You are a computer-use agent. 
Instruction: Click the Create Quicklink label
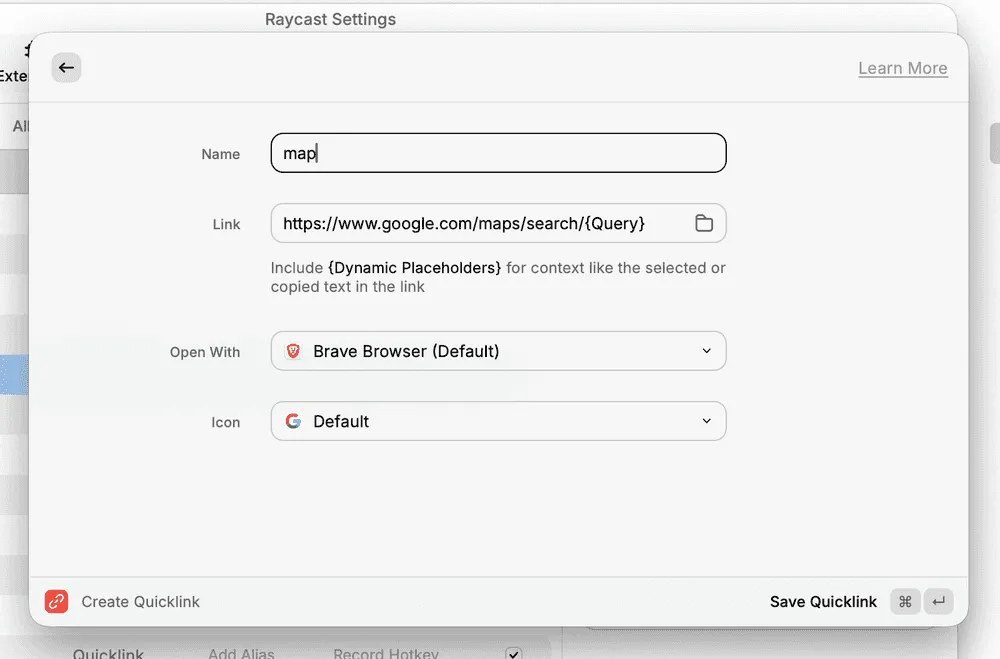tap(140, 602)
